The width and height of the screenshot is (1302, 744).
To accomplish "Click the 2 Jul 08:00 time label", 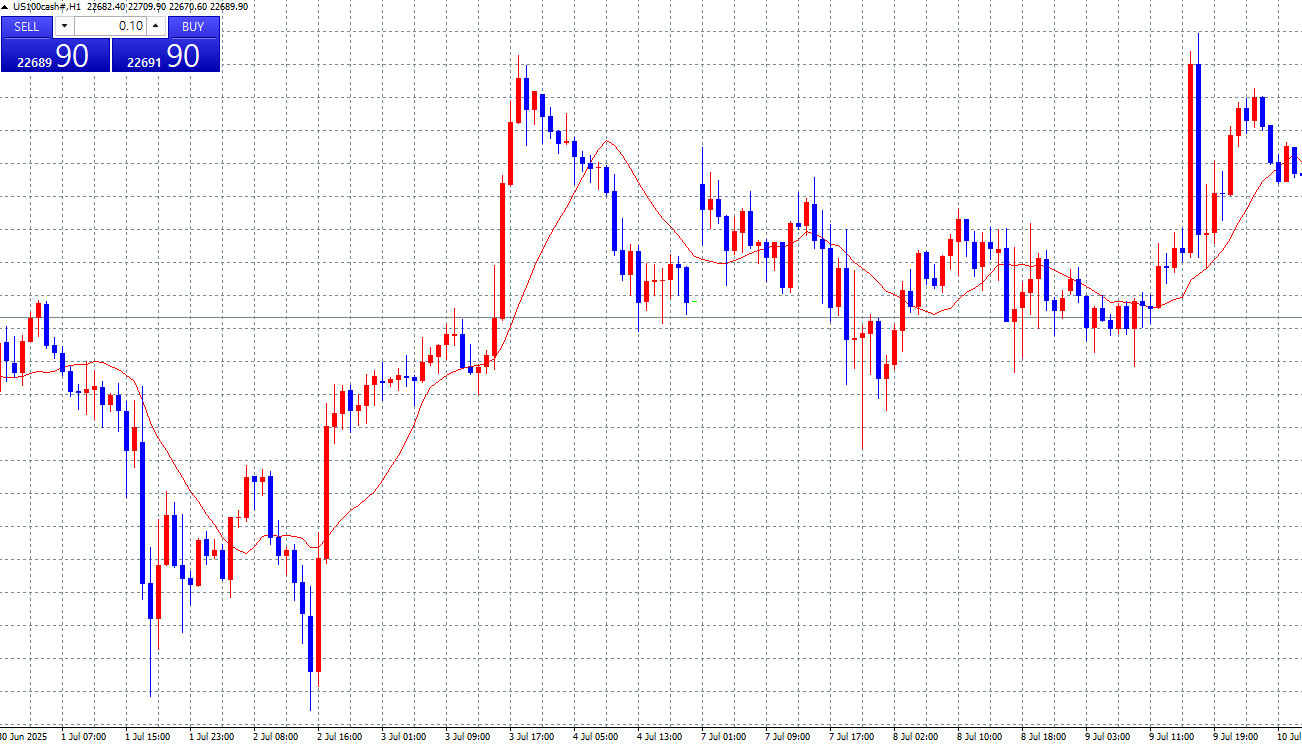I will click(x=275, y=737).
